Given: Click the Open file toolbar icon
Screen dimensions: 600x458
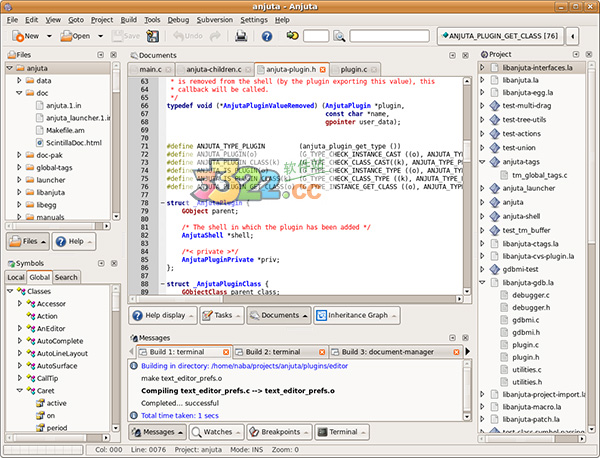Looking at the screenshot, I should tap(66, 36).
